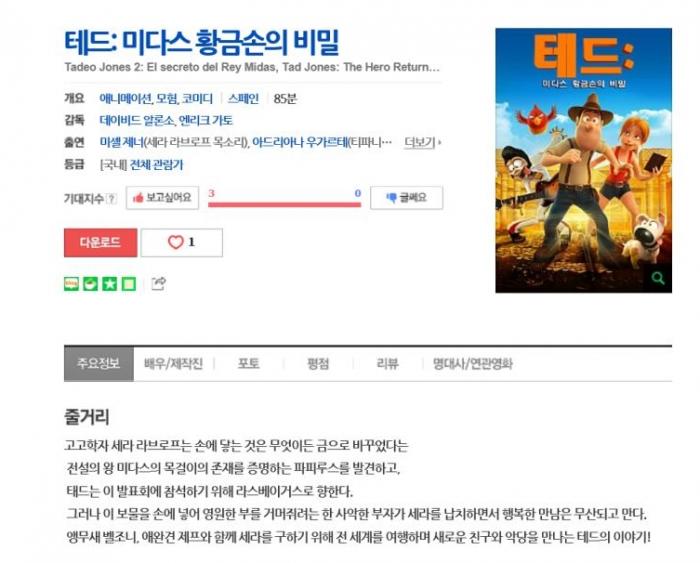
Task: Click the 스페인 country link
Action: coord(243,99)
